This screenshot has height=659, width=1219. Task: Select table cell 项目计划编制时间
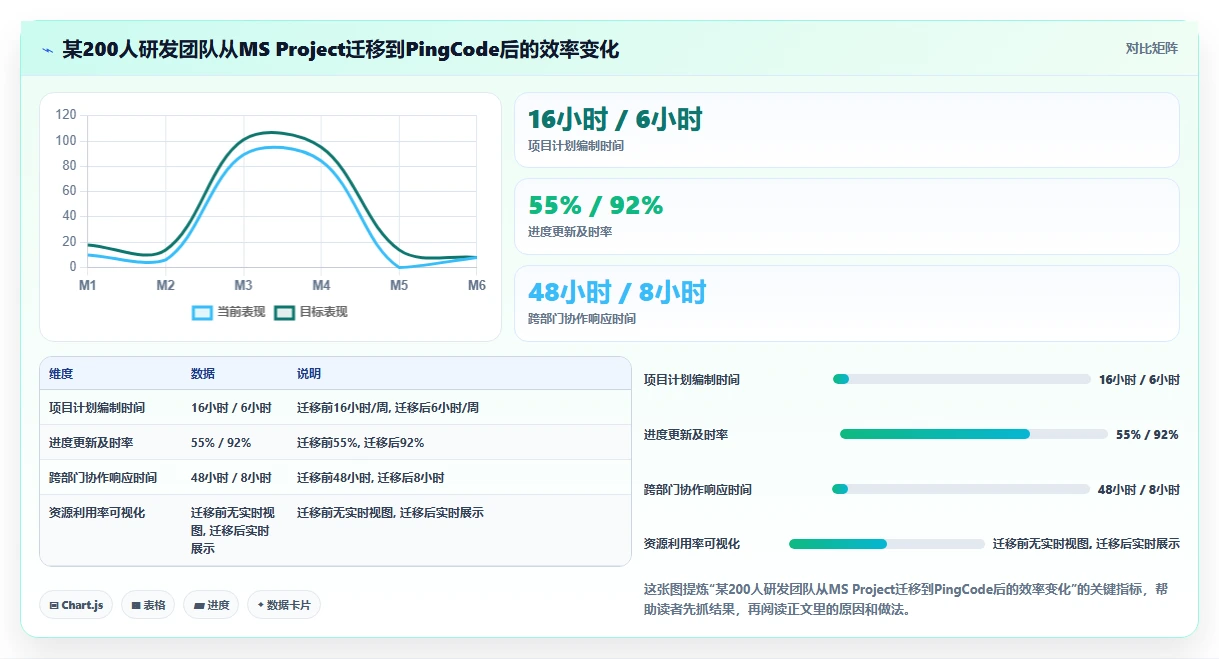[x=97, y=408]
